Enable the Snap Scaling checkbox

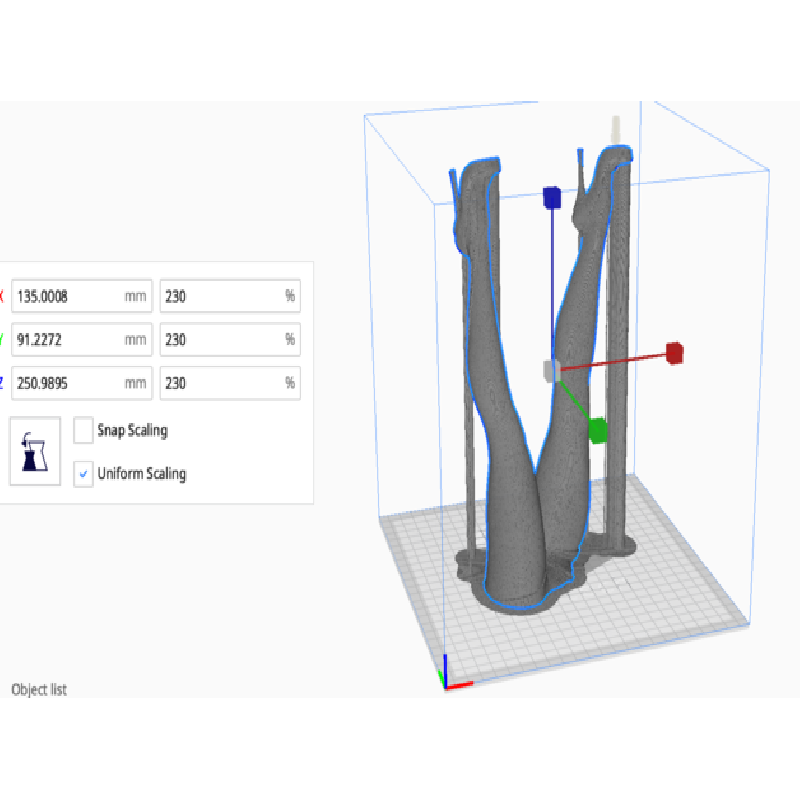(84, 430)
